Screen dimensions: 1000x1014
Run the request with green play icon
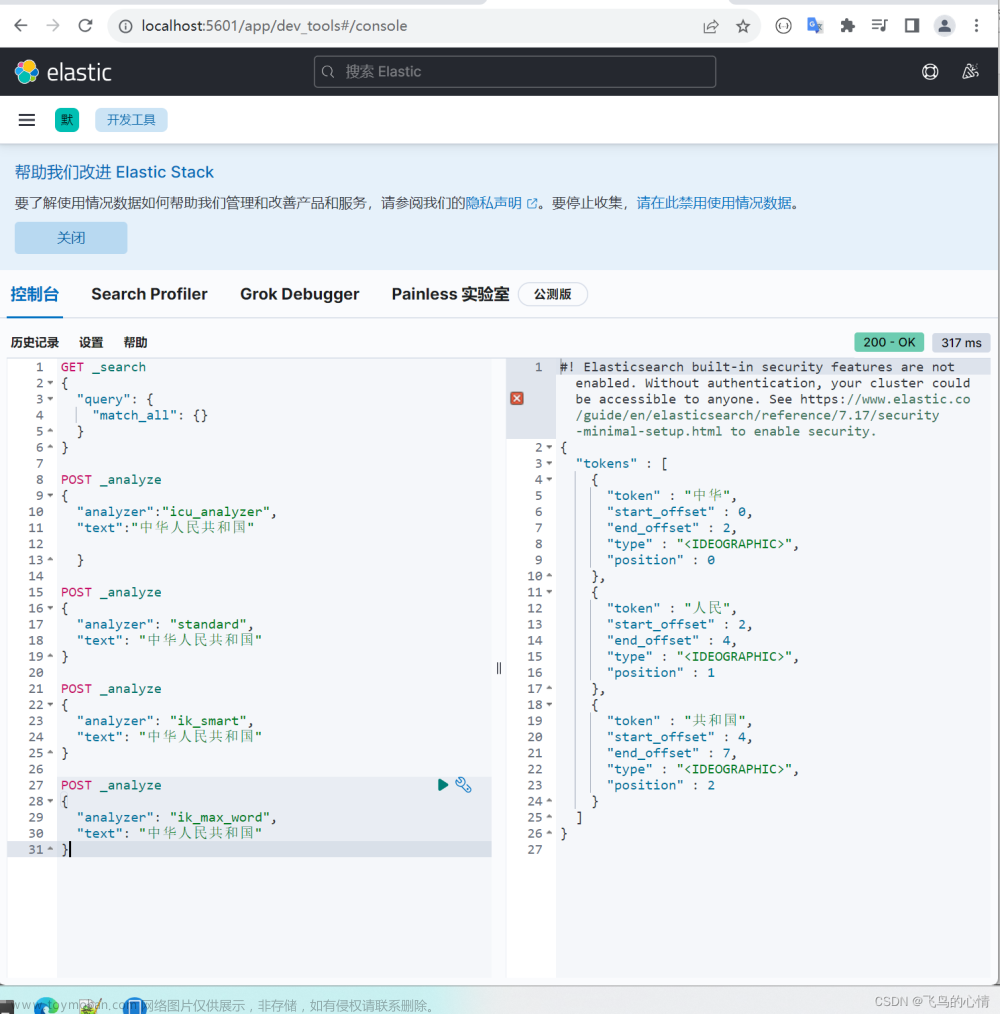click(442, 785)
